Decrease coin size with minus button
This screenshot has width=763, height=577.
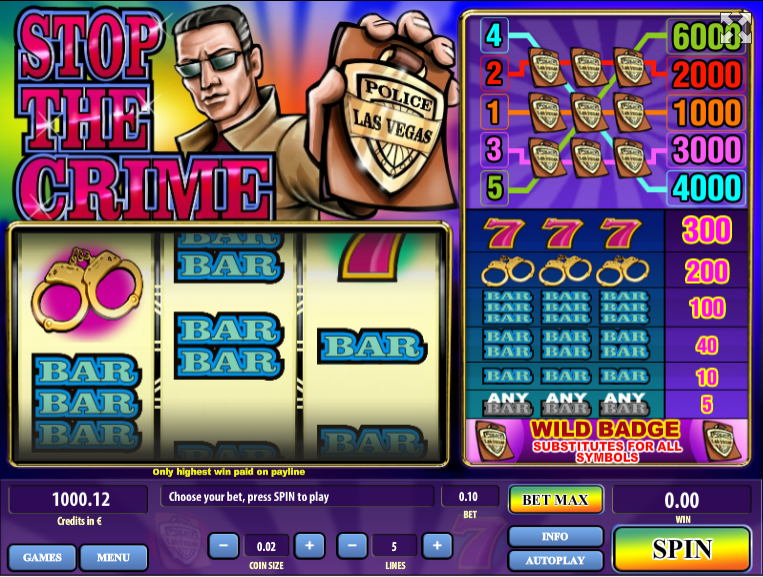223,546
